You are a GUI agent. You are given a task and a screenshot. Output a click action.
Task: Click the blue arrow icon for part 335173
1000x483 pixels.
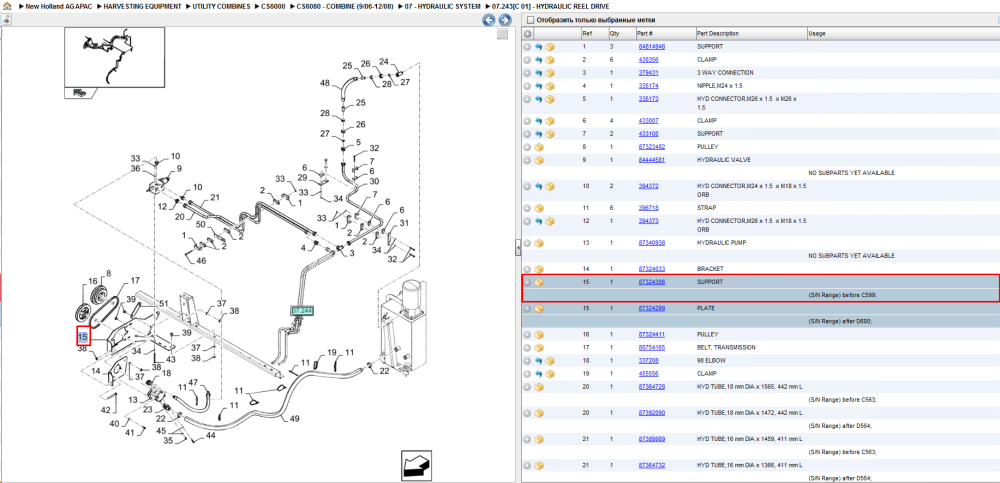coord(538,99)
